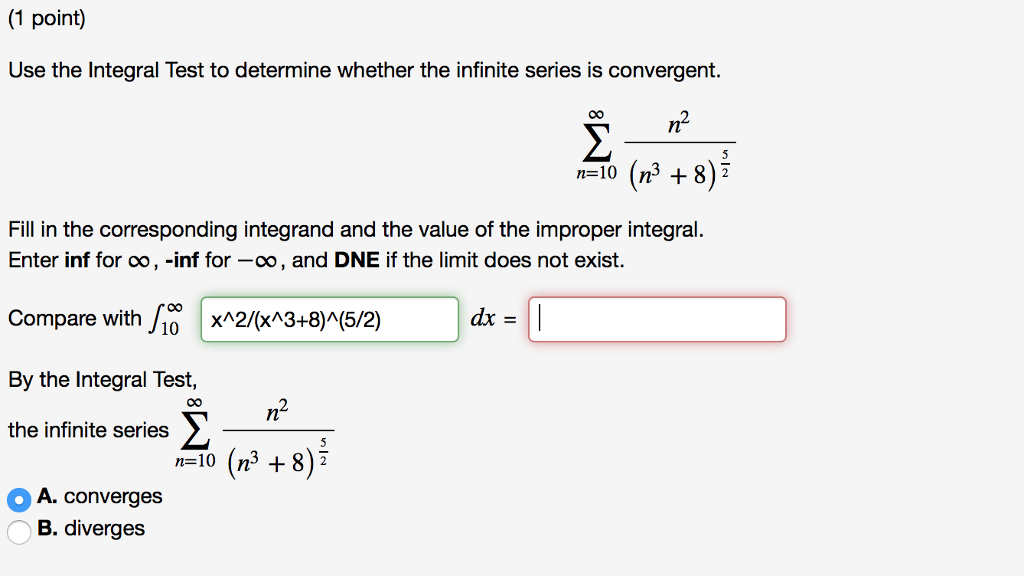This screenshot has width=1024, height=576.
Task: Click Compare with label text
Action: 76,318
